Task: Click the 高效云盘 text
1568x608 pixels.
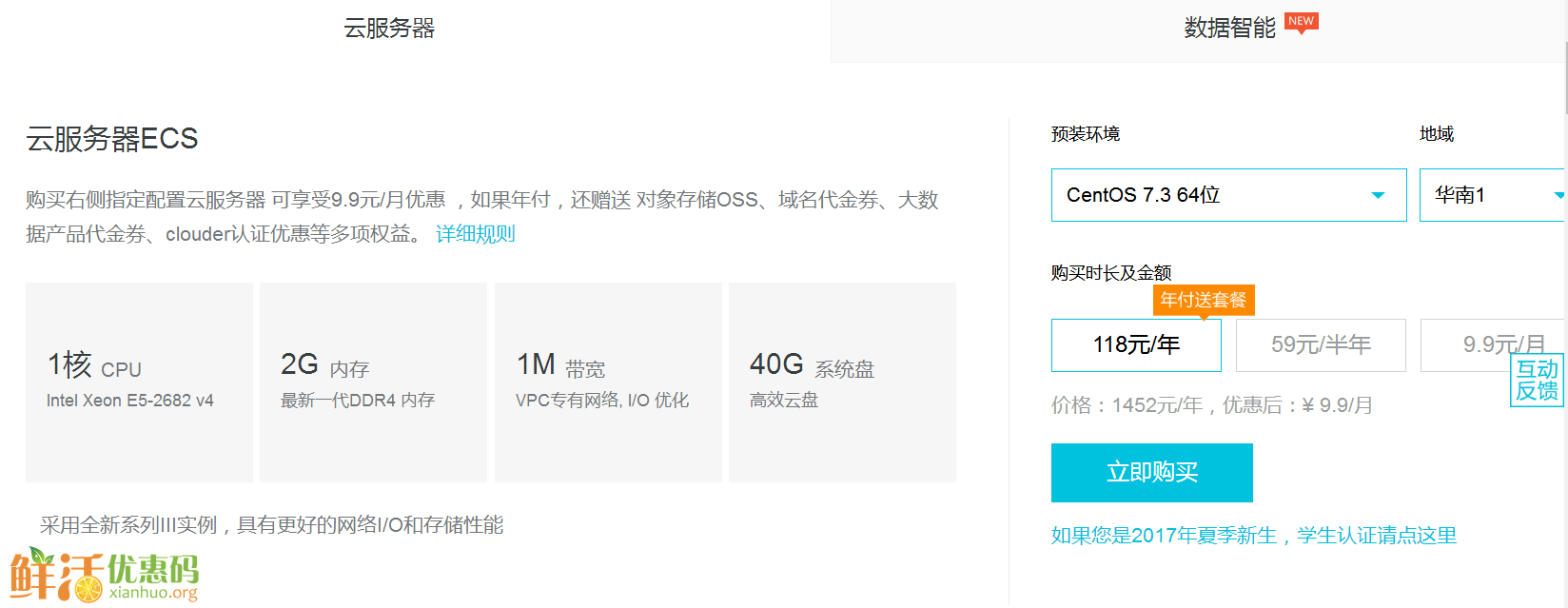Action: 784,401
